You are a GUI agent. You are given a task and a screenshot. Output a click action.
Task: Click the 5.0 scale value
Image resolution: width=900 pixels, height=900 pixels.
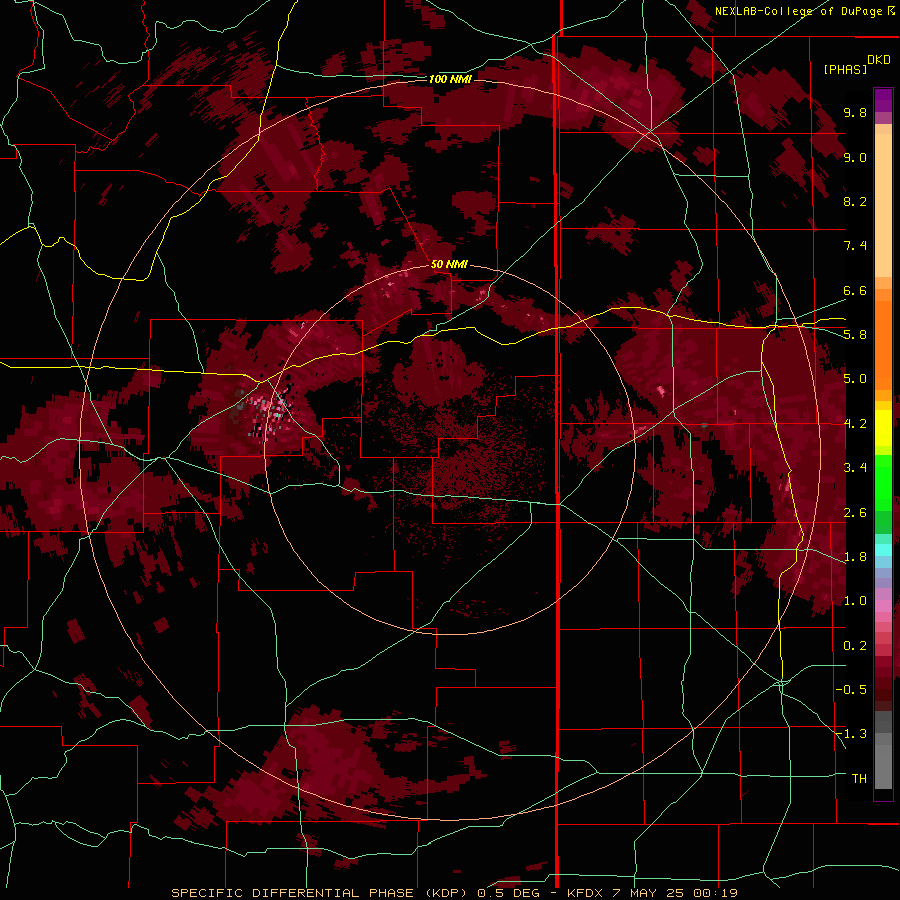(855, 379)
